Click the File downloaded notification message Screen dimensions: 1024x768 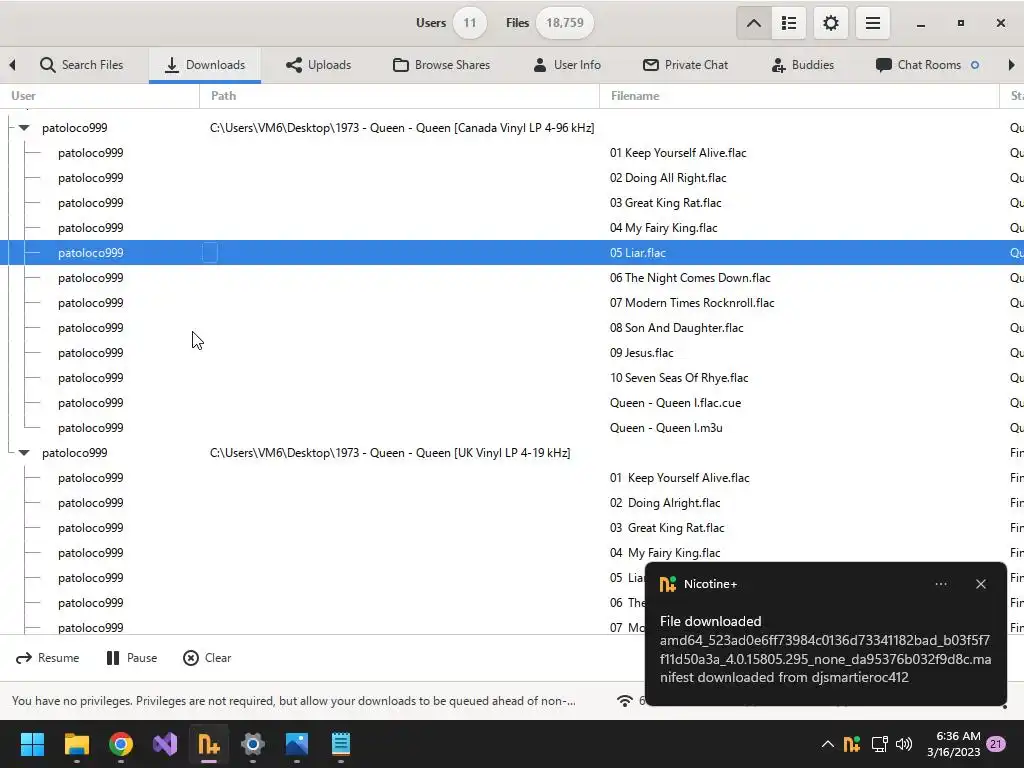pos(825,649)
